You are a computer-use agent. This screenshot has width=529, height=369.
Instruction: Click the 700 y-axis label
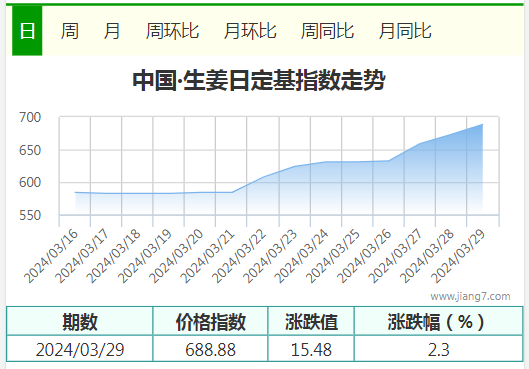tap(30, 117)
